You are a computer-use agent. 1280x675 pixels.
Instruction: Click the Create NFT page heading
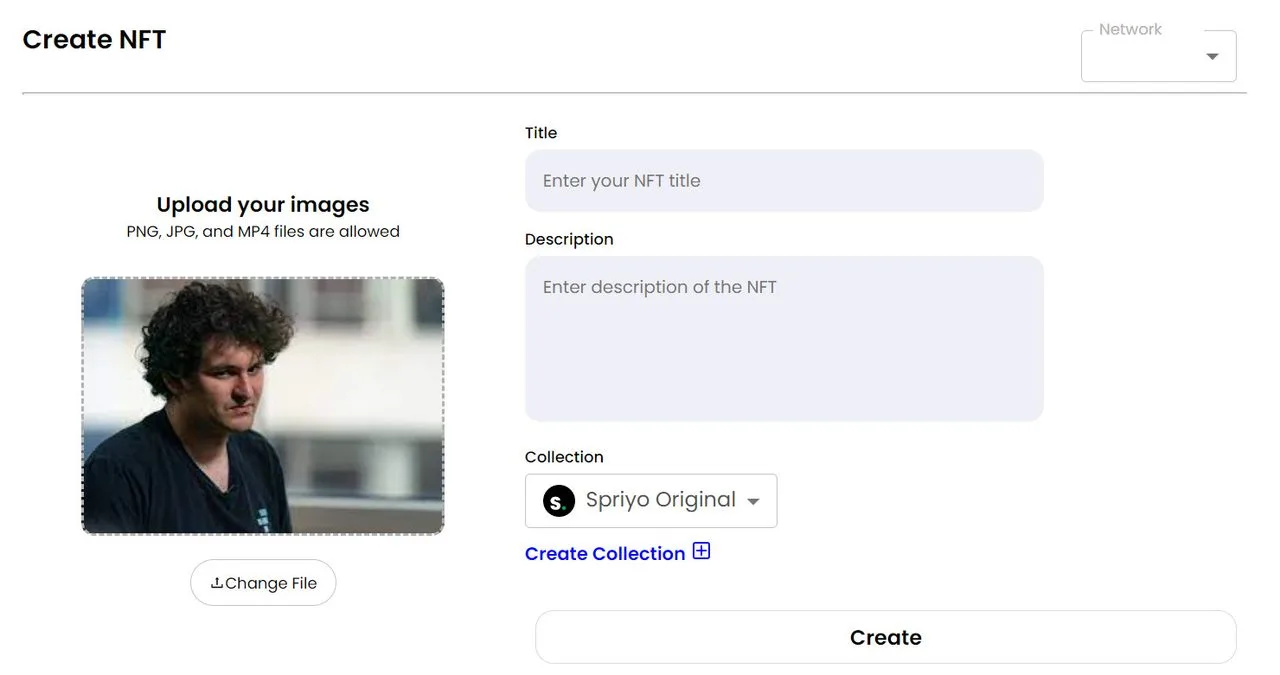94,39
